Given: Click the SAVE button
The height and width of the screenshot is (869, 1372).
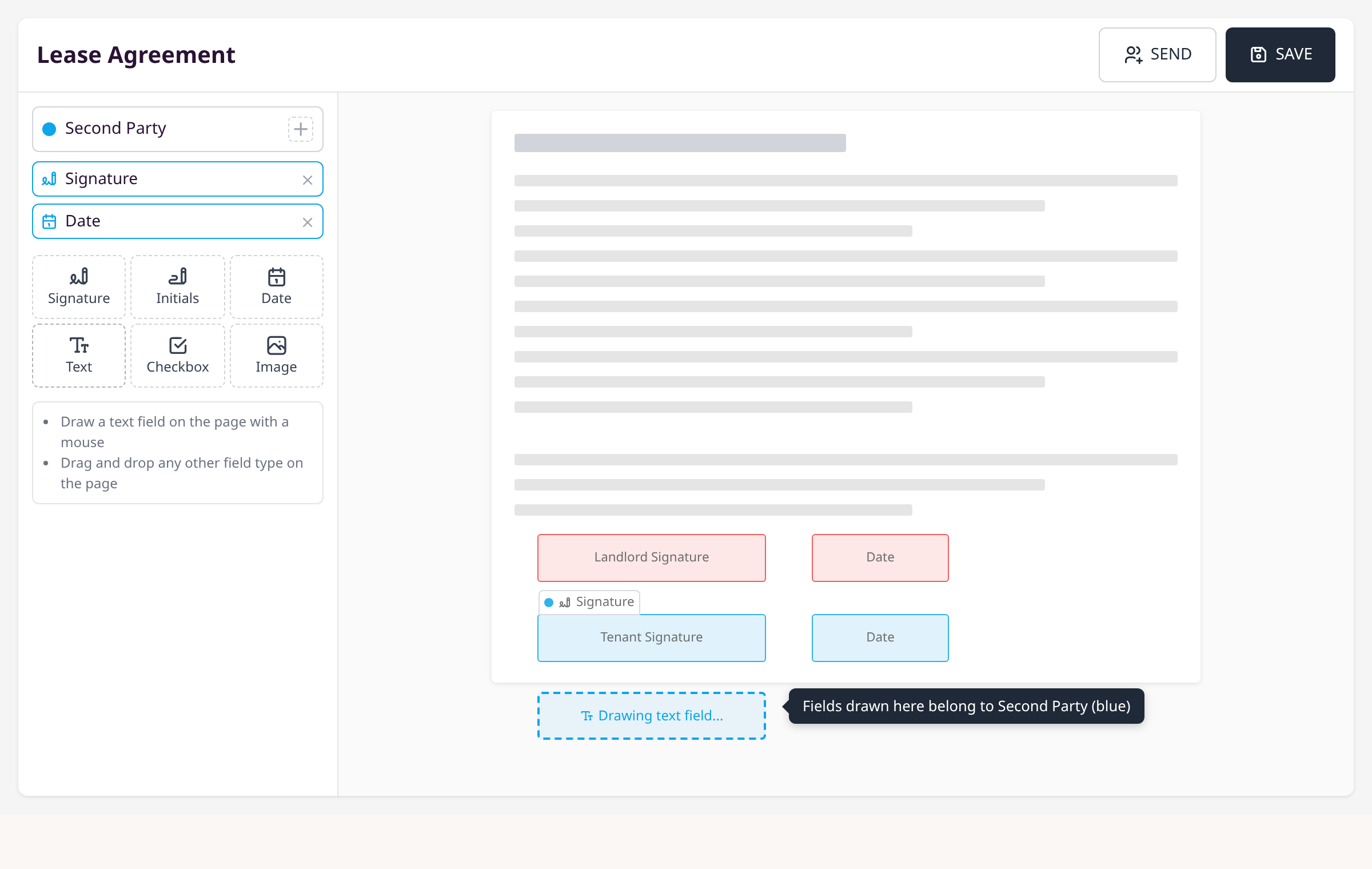Looking at the screenshot, I should point(1280,55).
